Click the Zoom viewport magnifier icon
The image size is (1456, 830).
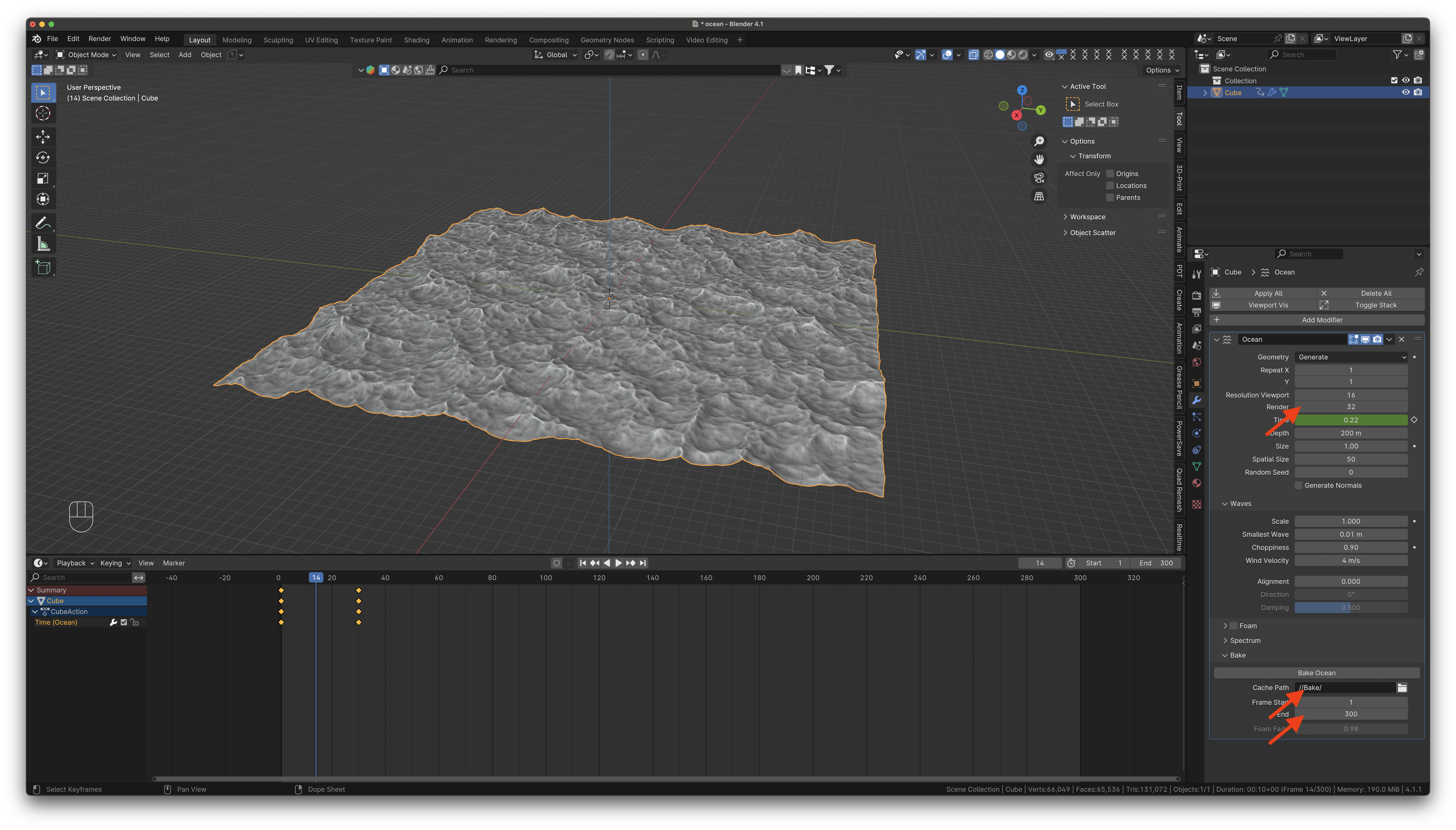[1039, 141]
